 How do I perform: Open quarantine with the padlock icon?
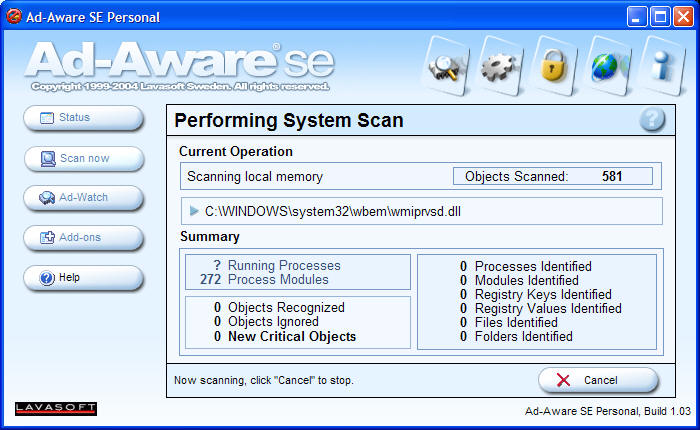tap(551, 66)
